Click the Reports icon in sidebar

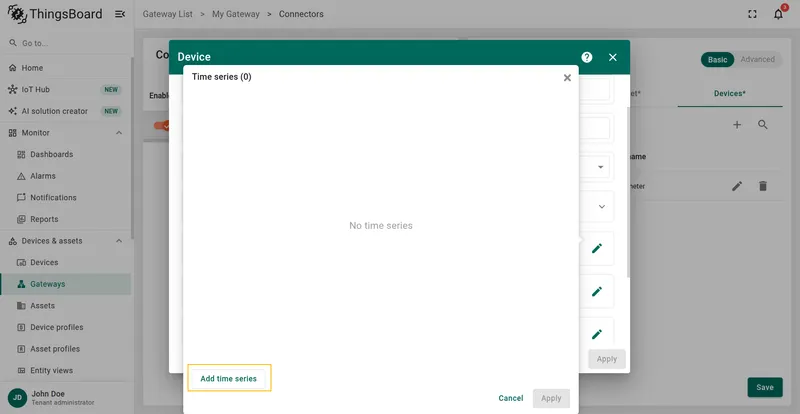coord(21,219)
